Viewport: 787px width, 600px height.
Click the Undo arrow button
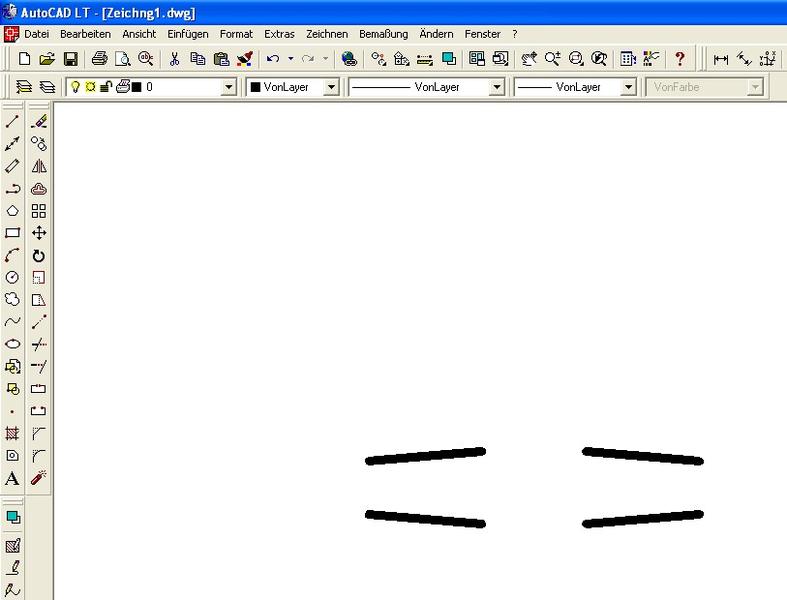(273, 59)
